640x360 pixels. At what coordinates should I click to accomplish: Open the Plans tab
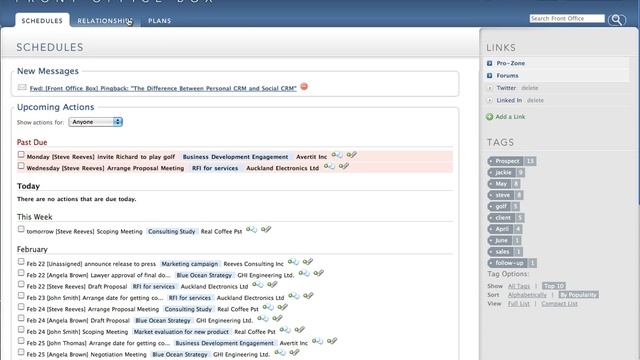coord(160,20)
